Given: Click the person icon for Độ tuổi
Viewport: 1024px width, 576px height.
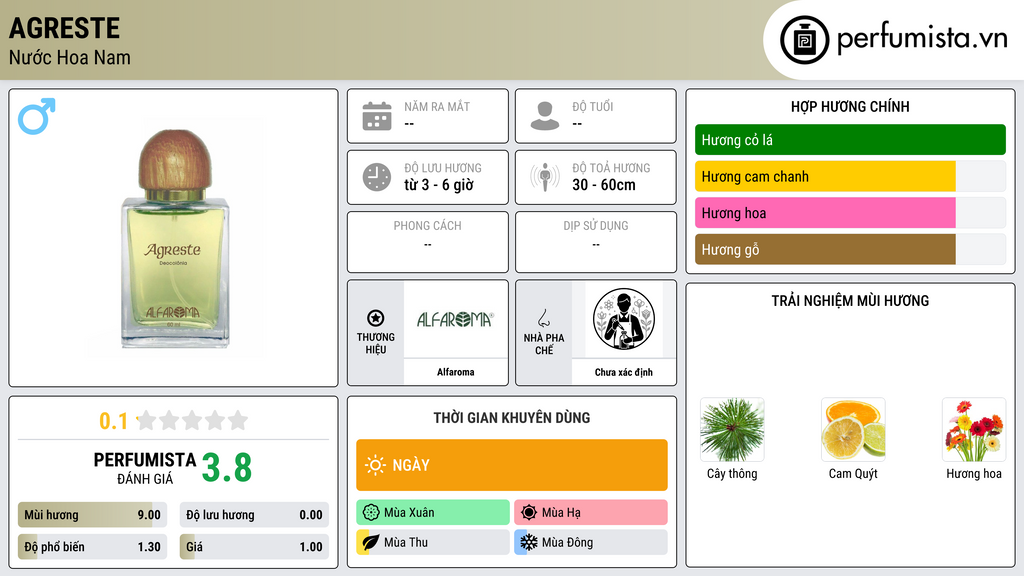Looking at the screenshot, I should (x=545, y=116).
